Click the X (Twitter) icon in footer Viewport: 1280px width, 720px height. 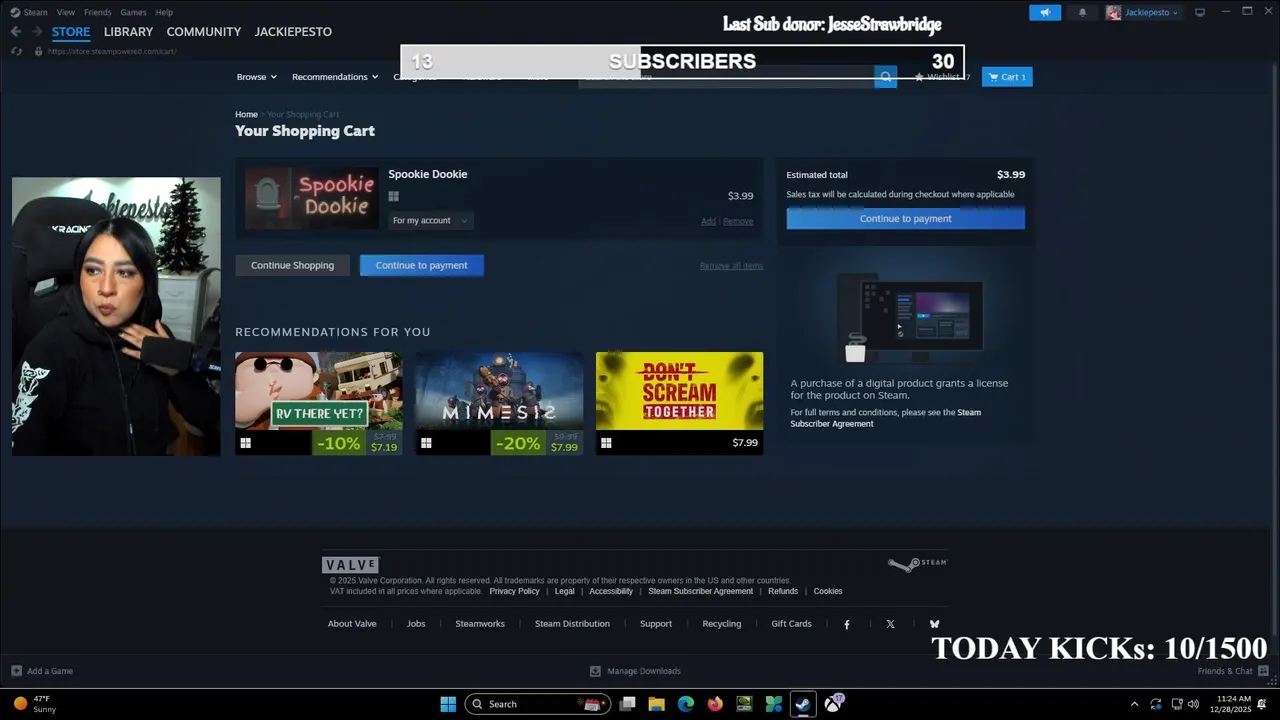(x=890, y=624)
